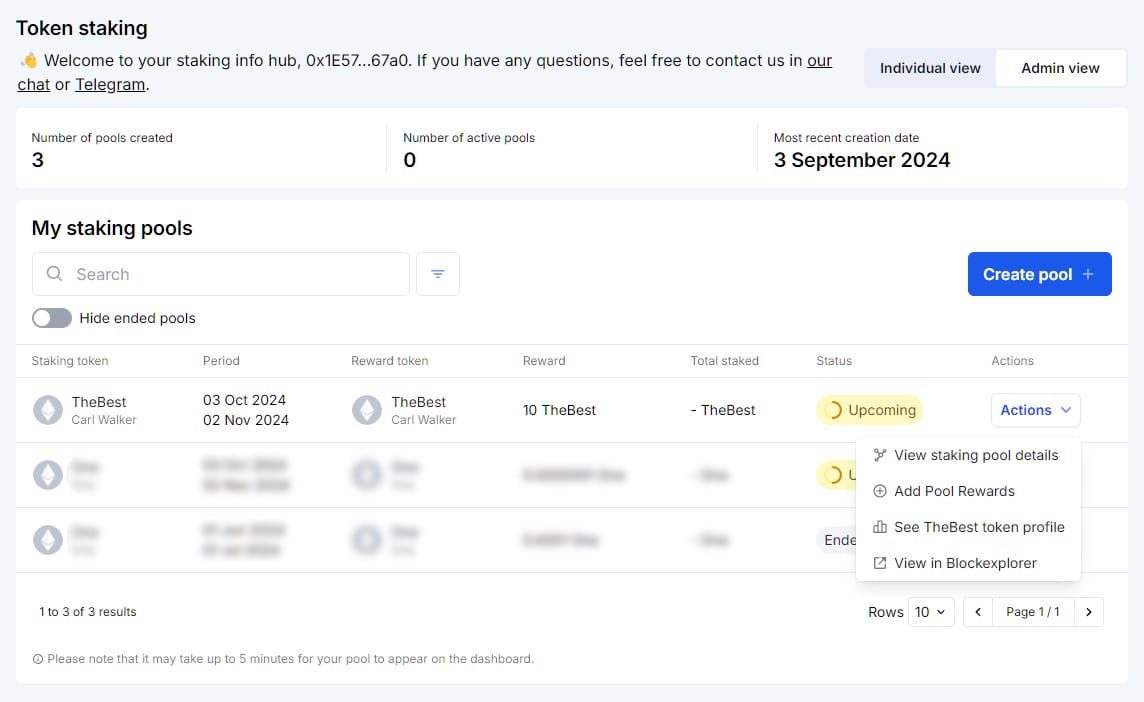Click '1 to 3 of 3 results' text
Viewport: 1144px width, 702px height.
[x=88, y=612]
